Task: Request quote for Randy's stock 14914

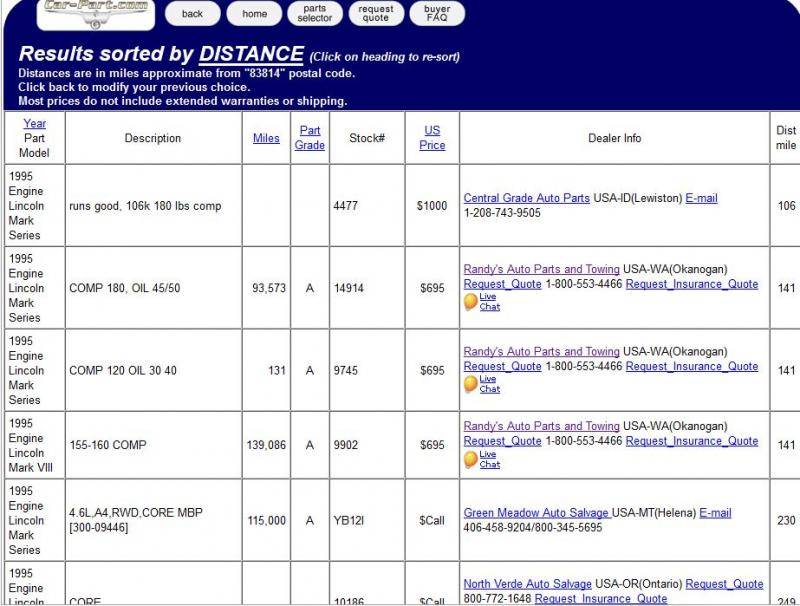Action: pos(502,284)
